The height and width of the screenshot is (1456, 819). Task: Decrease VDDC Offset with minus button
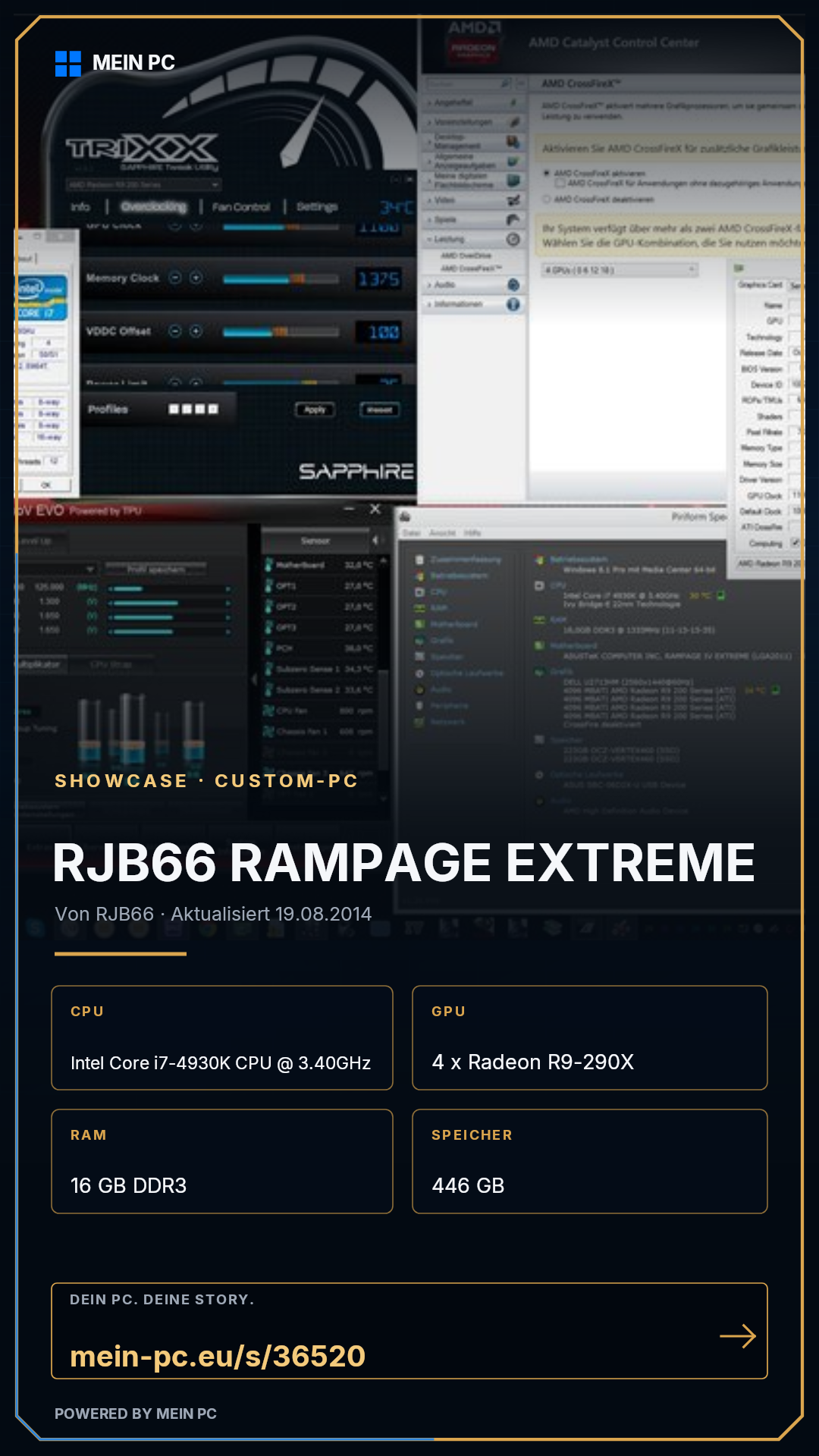pos(175,331)
